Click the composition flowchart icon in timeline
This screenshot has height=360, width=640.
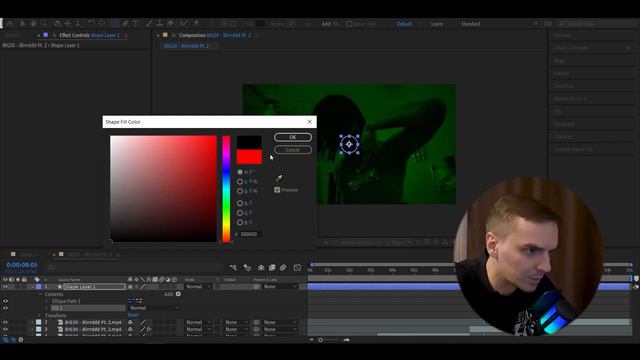click(x=233, y=268)
